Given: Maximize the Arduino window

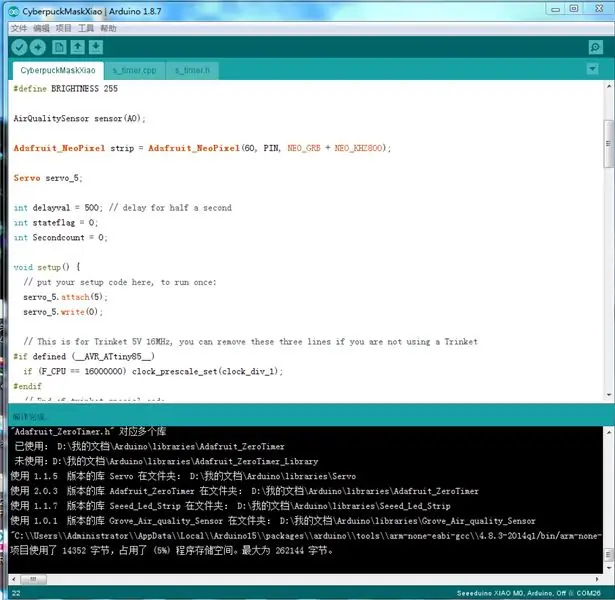Looking at the screenshot, I should tap(573, 9).
